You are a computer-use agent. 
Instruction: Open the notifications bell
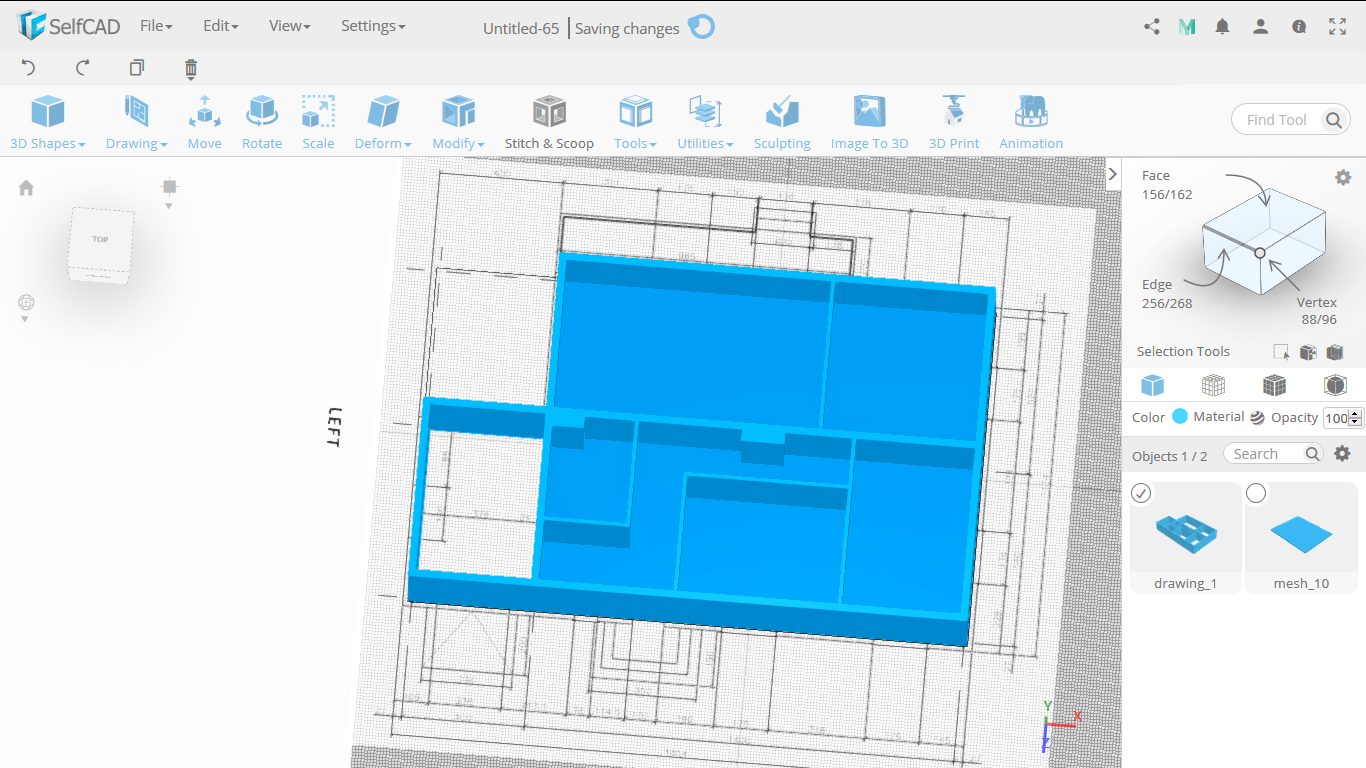click(1222, 27)
